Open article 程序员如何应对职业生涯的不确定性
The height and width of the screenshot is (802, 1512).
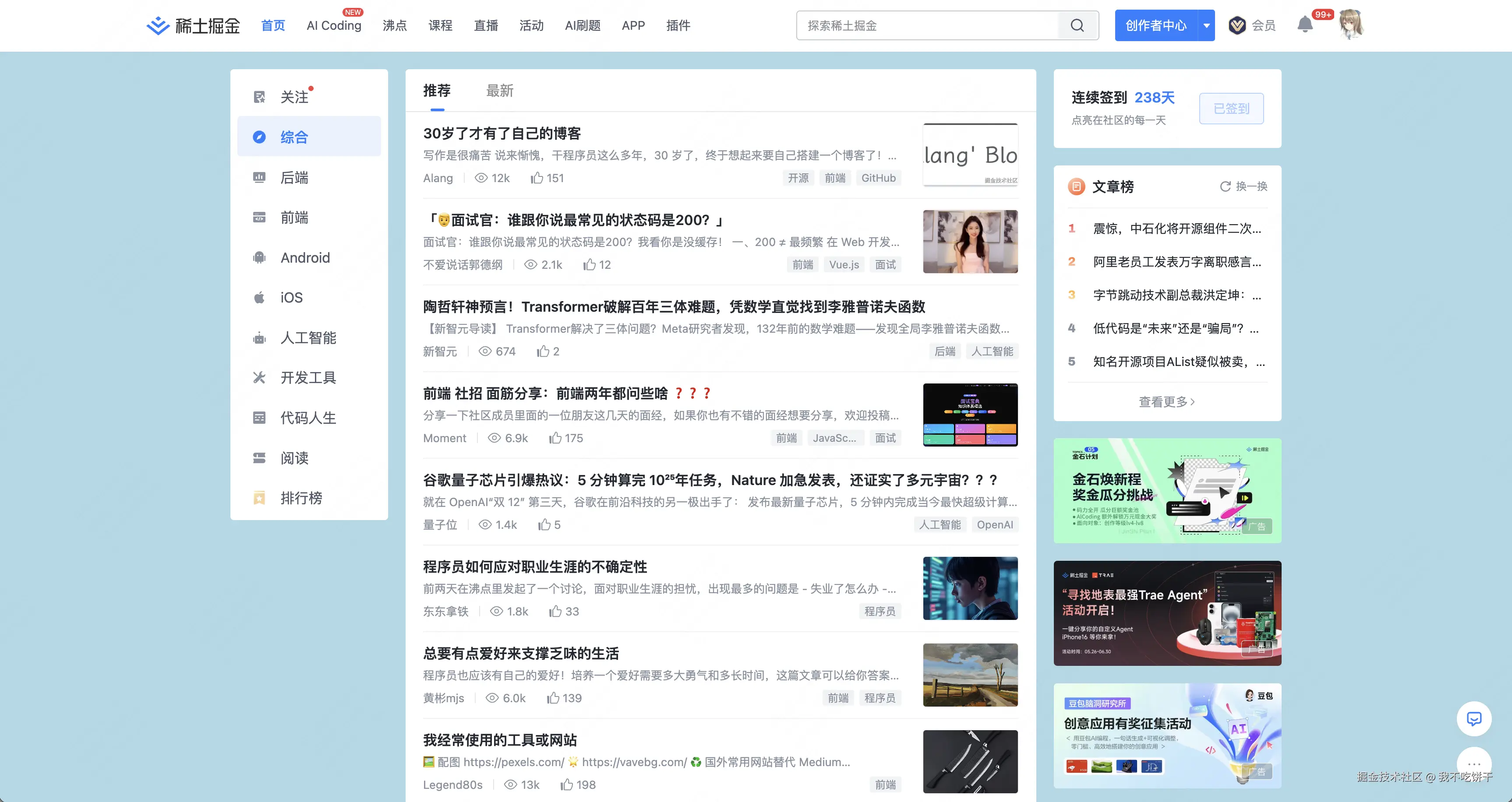[535, 567]
